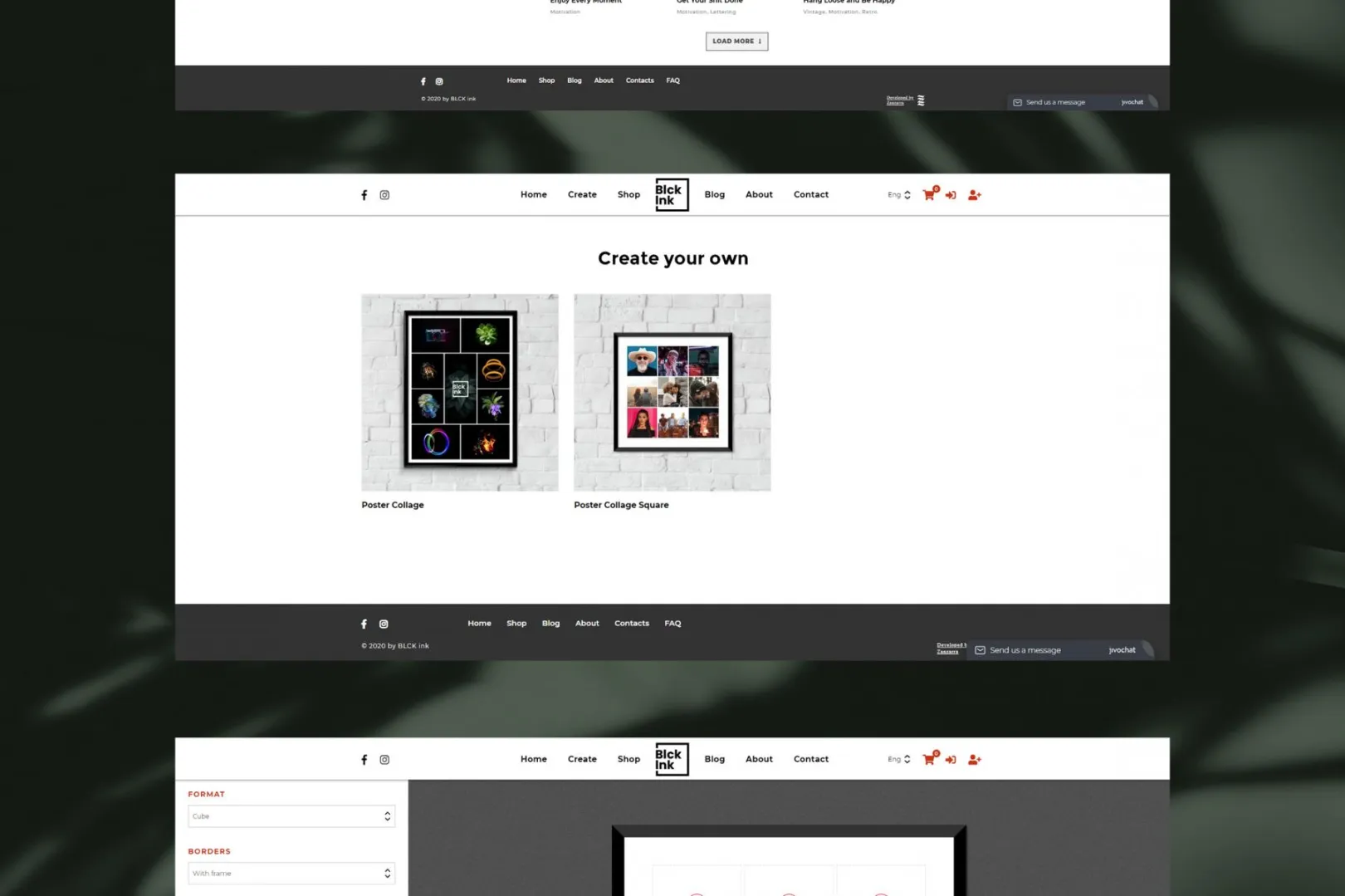The image size is (1345, 896).
Task: Click Facebook icon in middle page header
Action: 364,195
